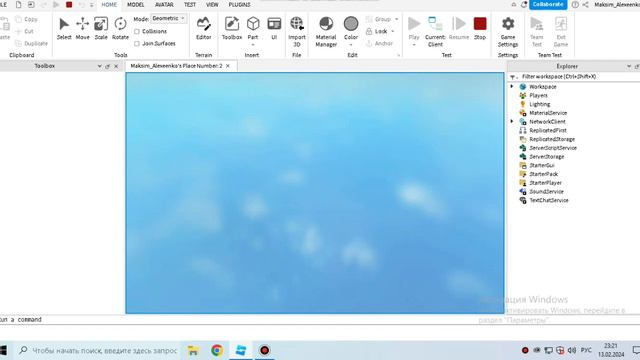Select the Select tool arrow
Viewport: 640px width, 360px height.
point(64,28)
